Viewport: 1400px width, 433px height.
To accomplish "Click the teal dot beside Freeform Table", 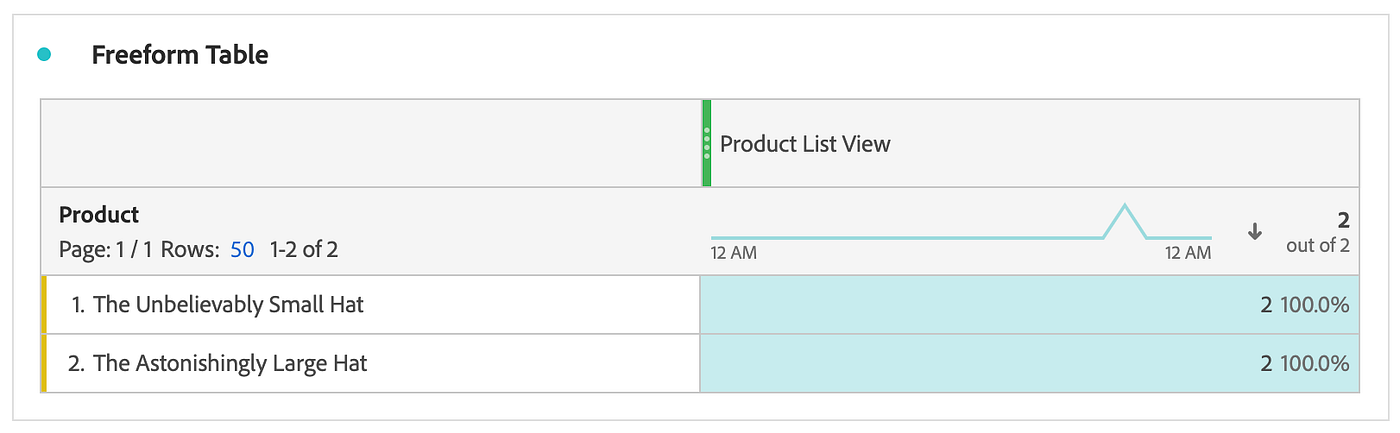I will click(x=43, y=55).
